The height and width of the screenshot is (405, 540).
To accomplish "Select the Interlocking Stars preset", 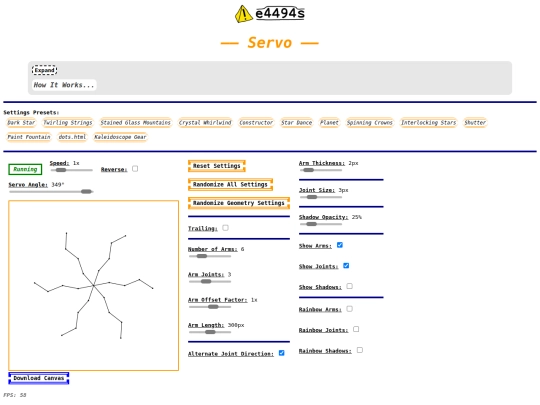I will pyautogui.click(x=428, y=123).
